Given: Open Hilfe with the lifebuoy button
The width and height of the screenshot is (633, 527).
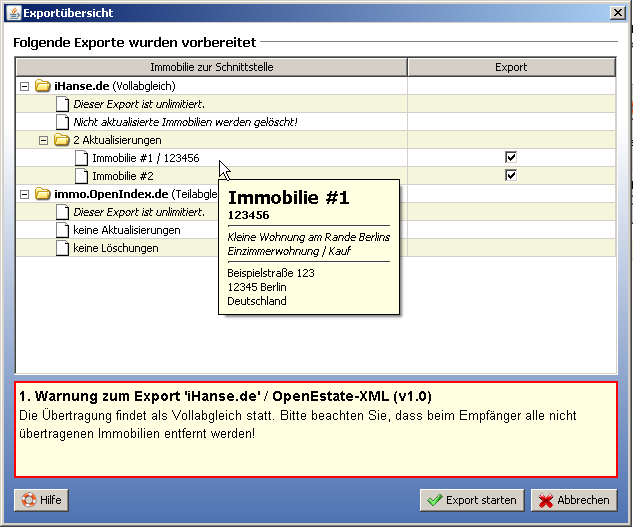Looking at the screenshot, I should click(41, 500).
